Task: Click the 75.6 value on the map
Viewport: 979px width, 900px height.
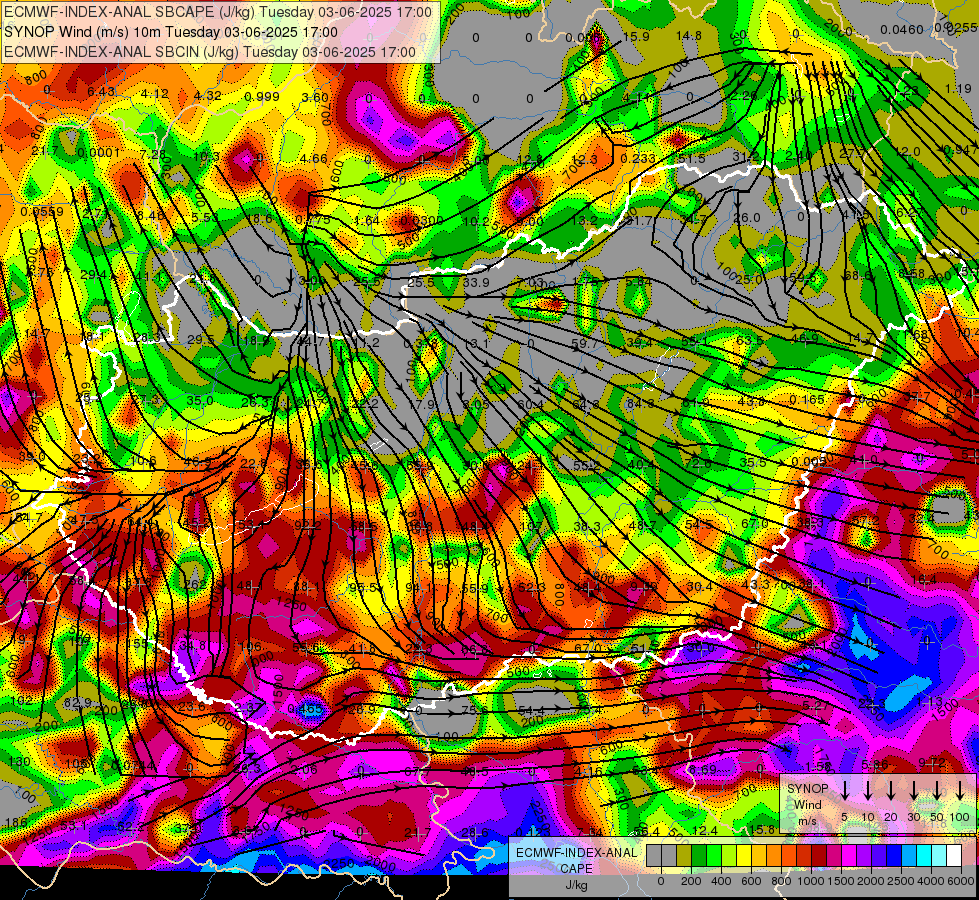Action: 475,710
